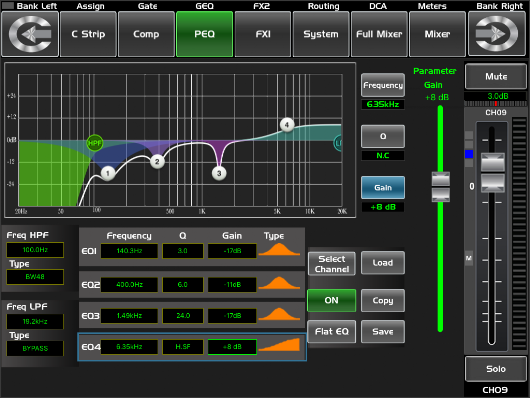This screenshot has height=398, width=530.
Task: Mute channel CH09
Action: 496,76
